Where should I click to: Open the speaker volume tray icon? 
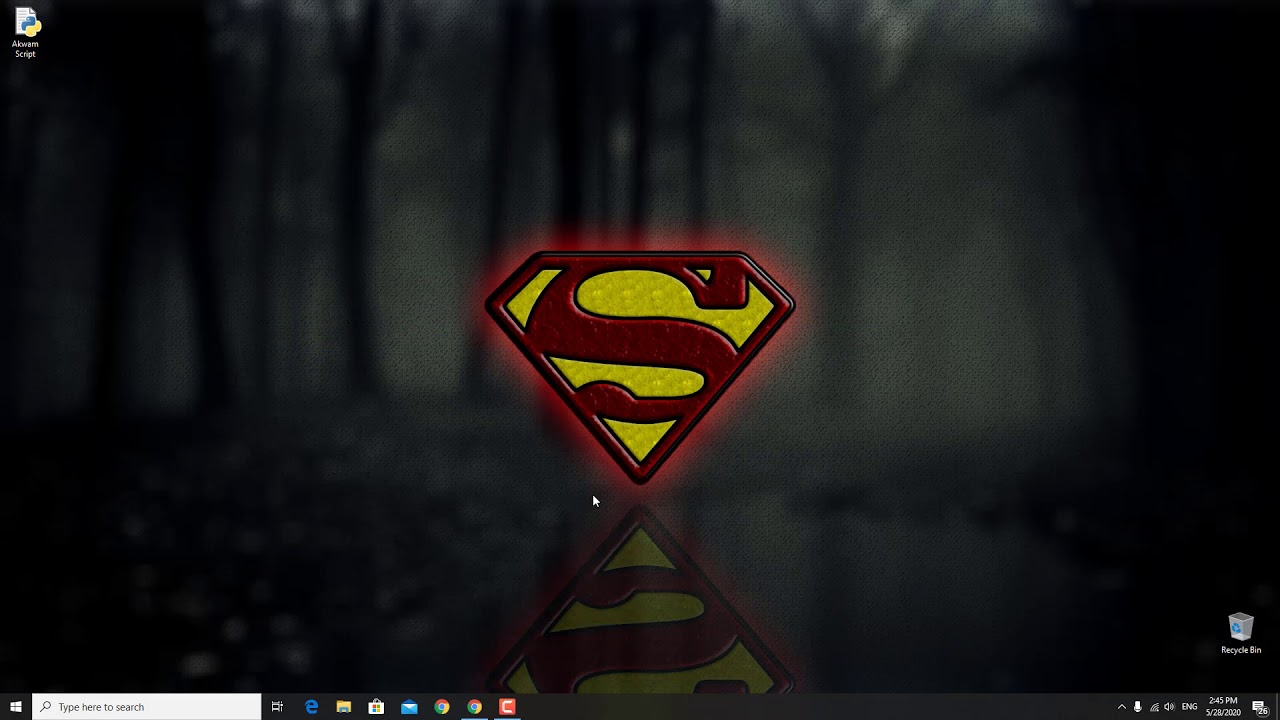1170,707
